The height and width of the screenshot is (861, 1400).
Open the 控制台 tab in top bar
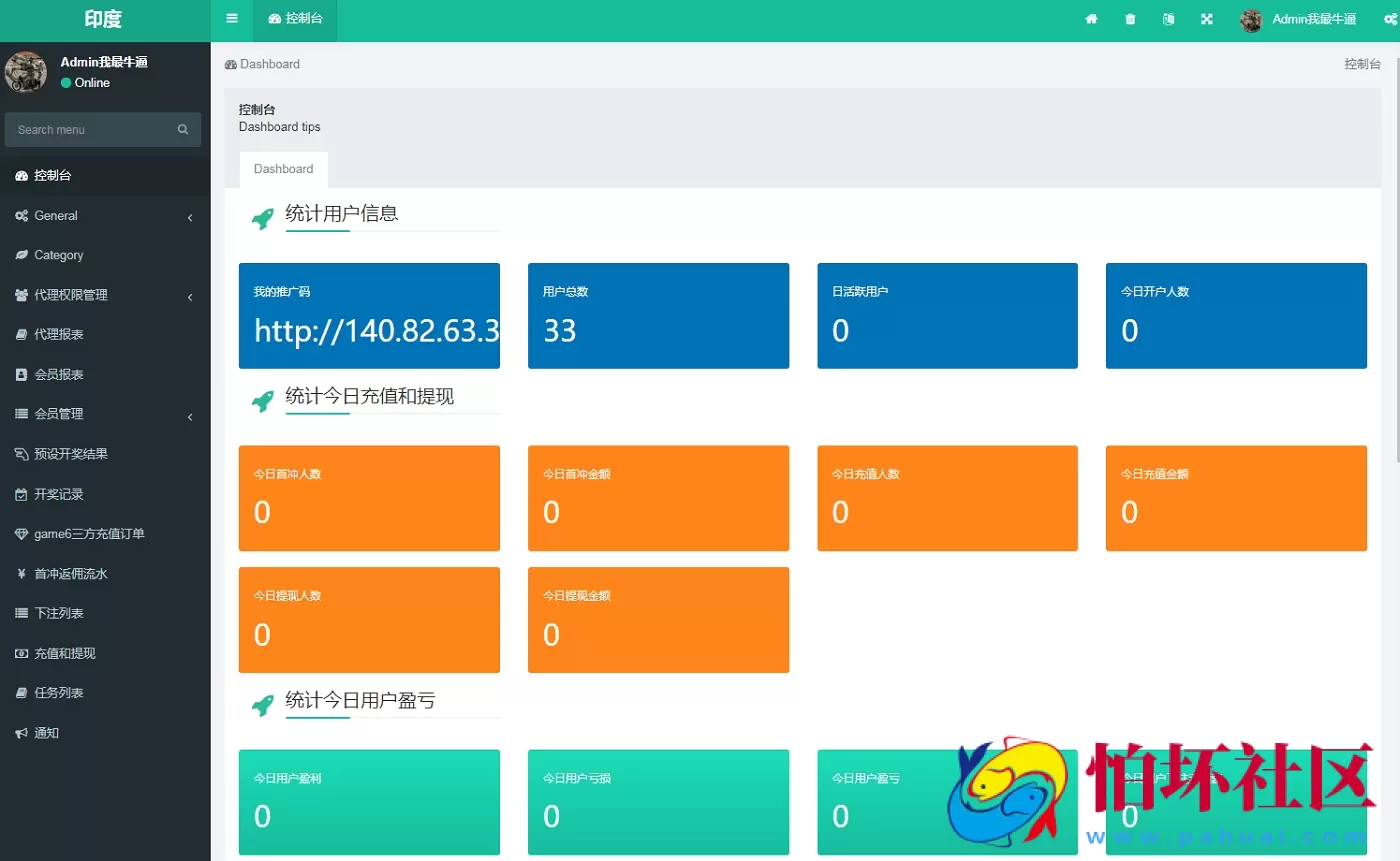tap(295, 19)
